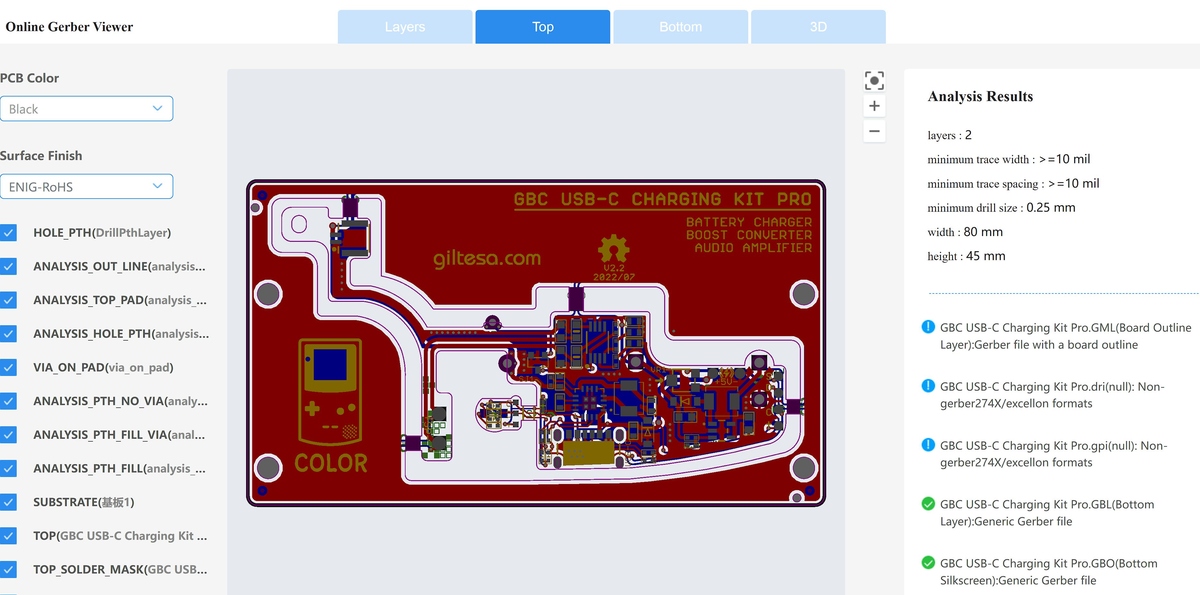1200x595 pixels.
Task: Hide the SUBSTRATE layer
Action: click(x=9, y=502)
